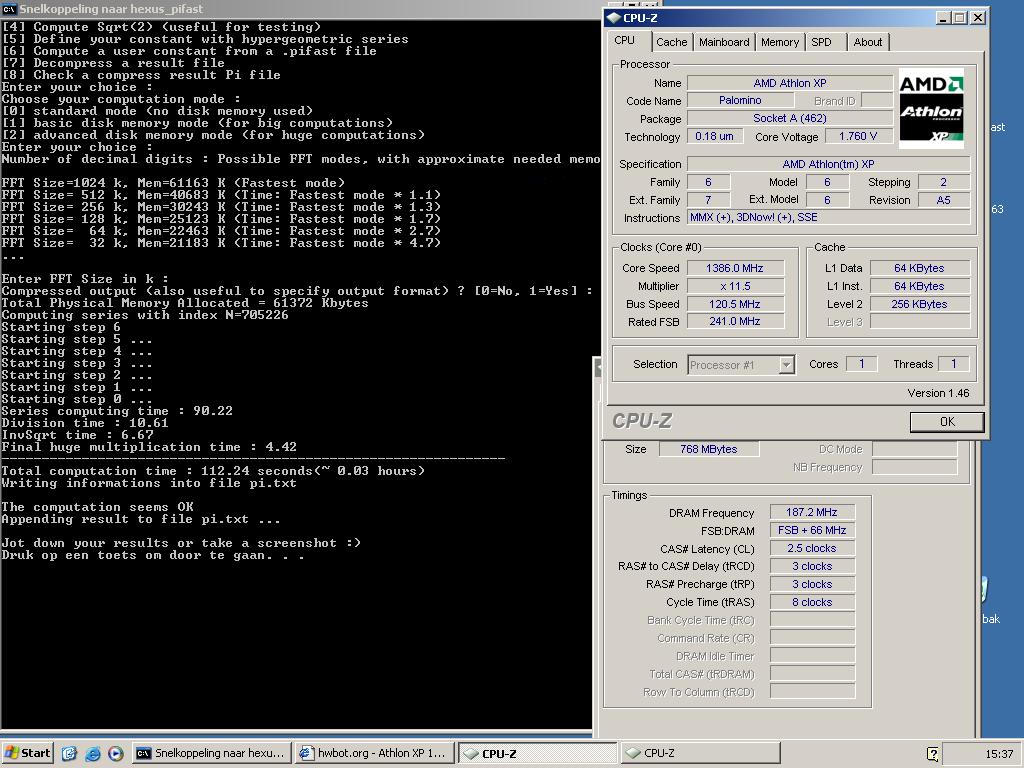Maximize the CPU-Z window

coord(960,18)
